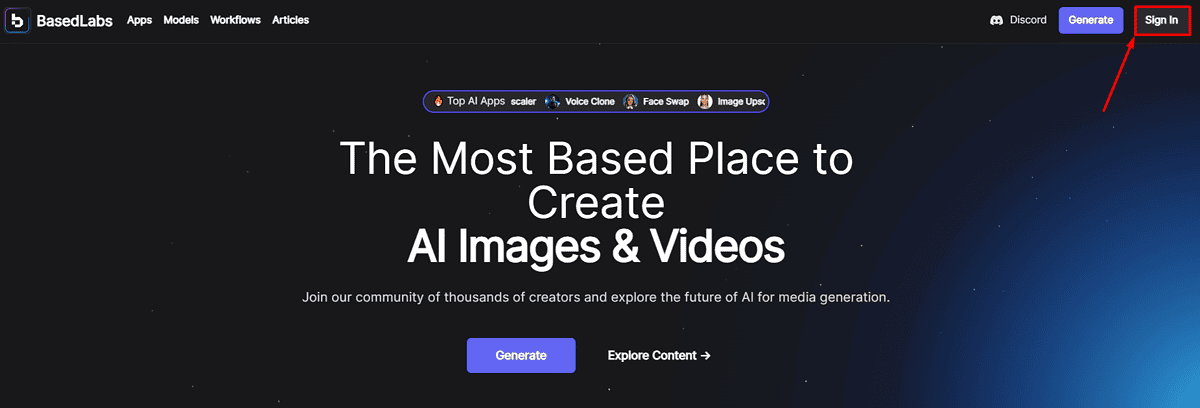The height and width of the screenshot is (408, 1200).
Task: Click the Generate button in the header
Action: click(1090, 20)
